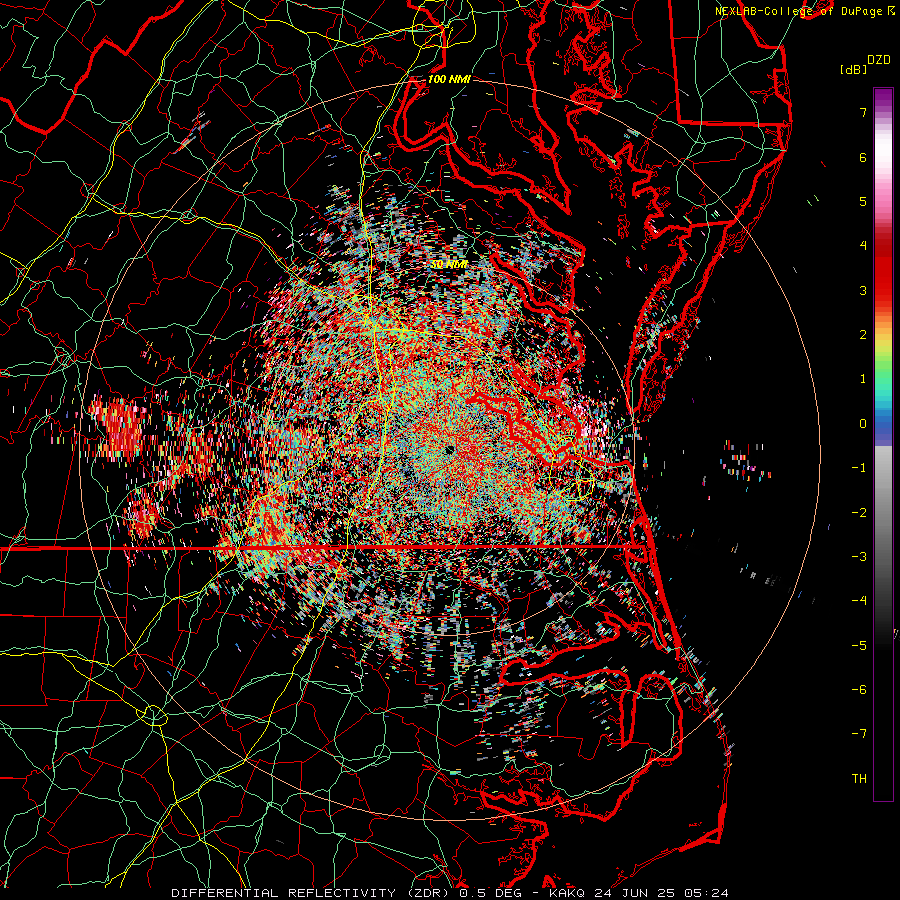Click the 1 value on color scale
Viewport: 900px width, 900px height.
tap(863, 379)
